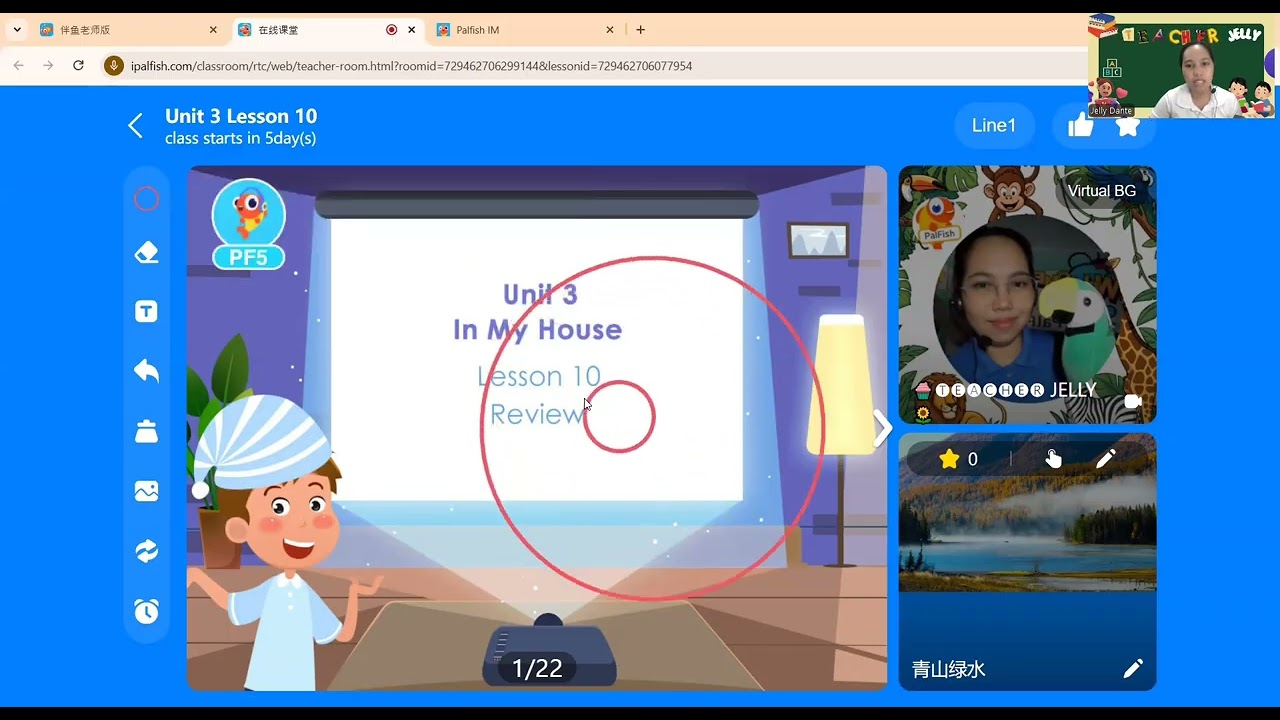Screen dimensions: 1280x720
Task: Advance to the next slide arrow
Action: 883,429
